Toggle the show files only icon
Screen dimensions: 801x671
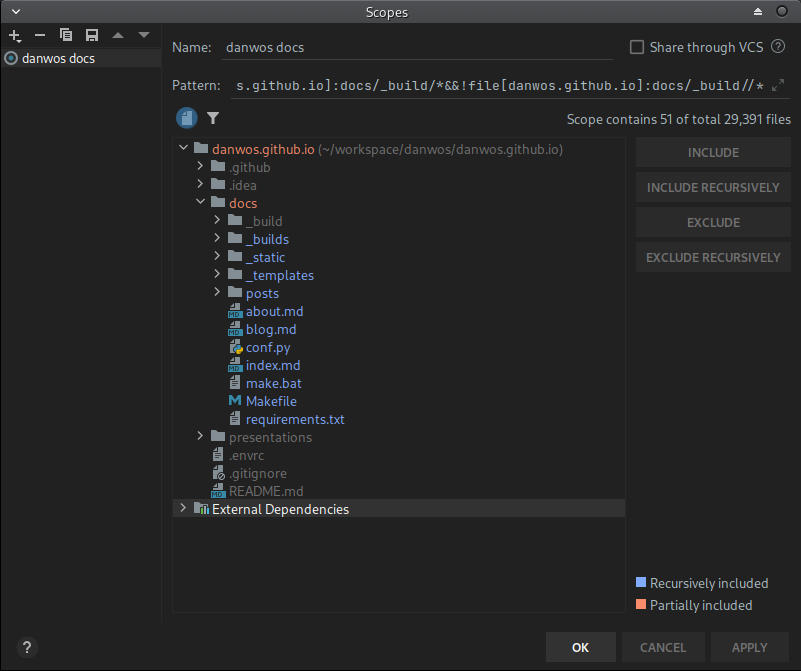pos(187,118)
